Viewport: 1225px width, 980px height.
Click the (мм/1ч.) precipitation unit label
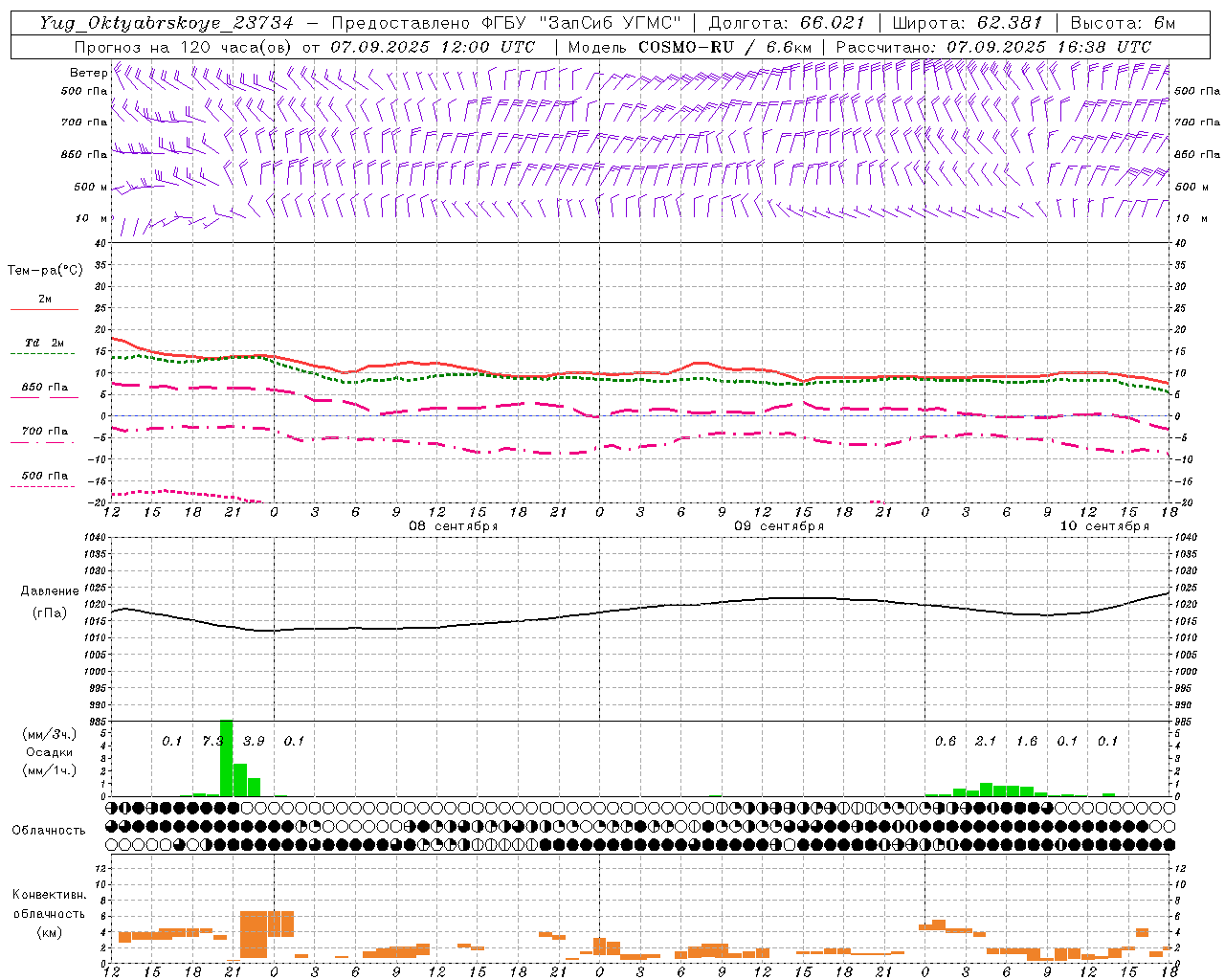click(49, 770)
